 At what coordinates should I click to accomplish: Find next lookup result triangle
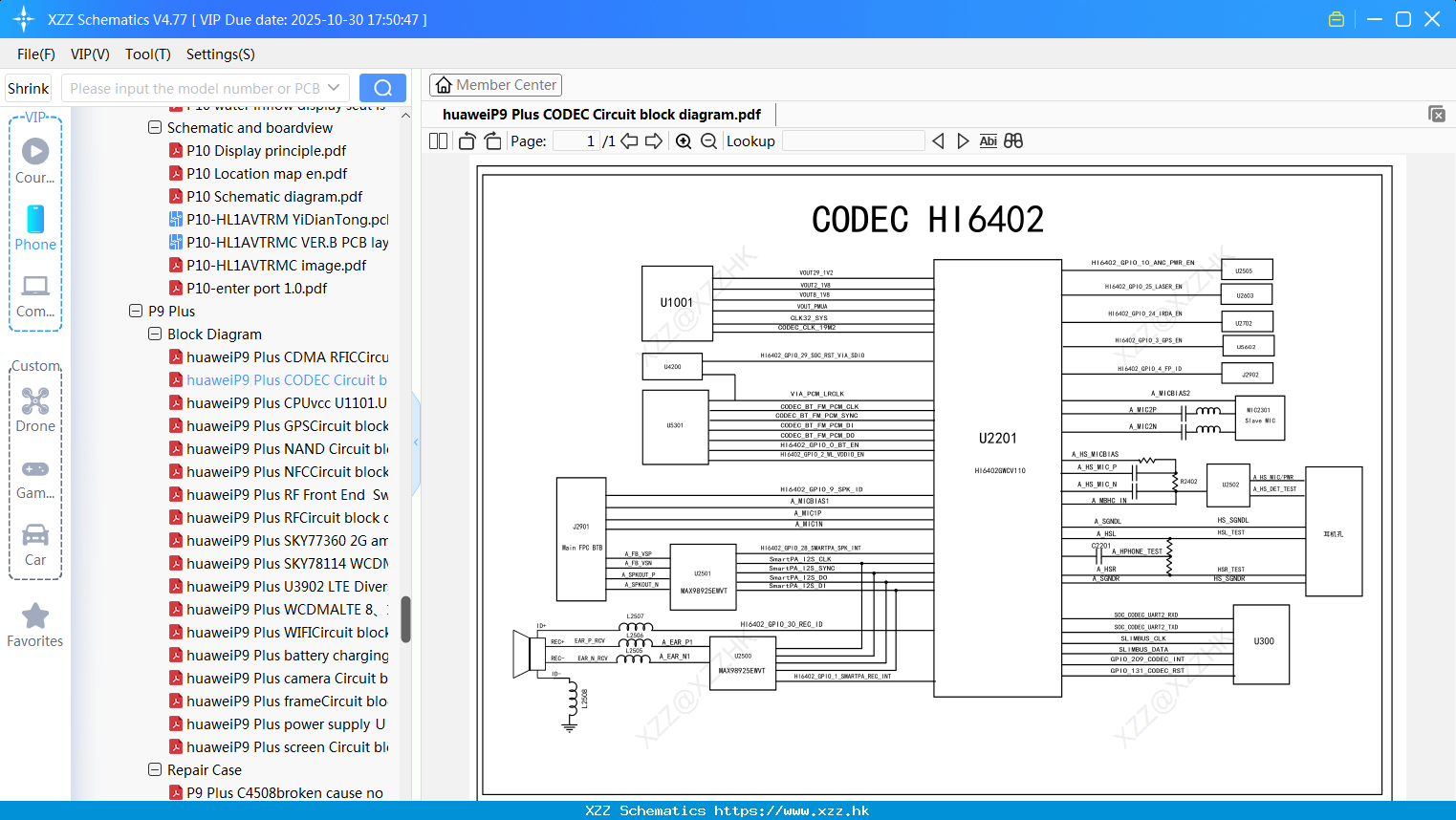point(963,141)
